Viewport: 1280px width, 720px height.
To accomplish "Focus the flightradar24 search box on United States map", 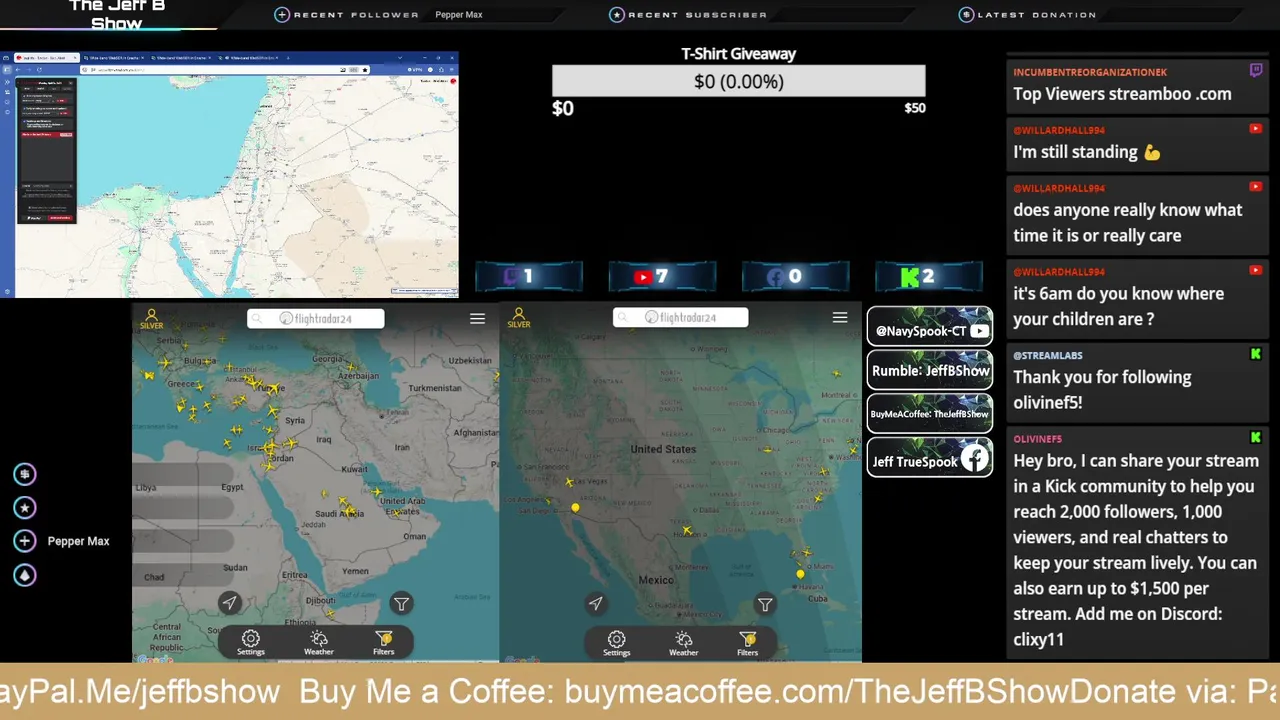I will coord(680,317).
